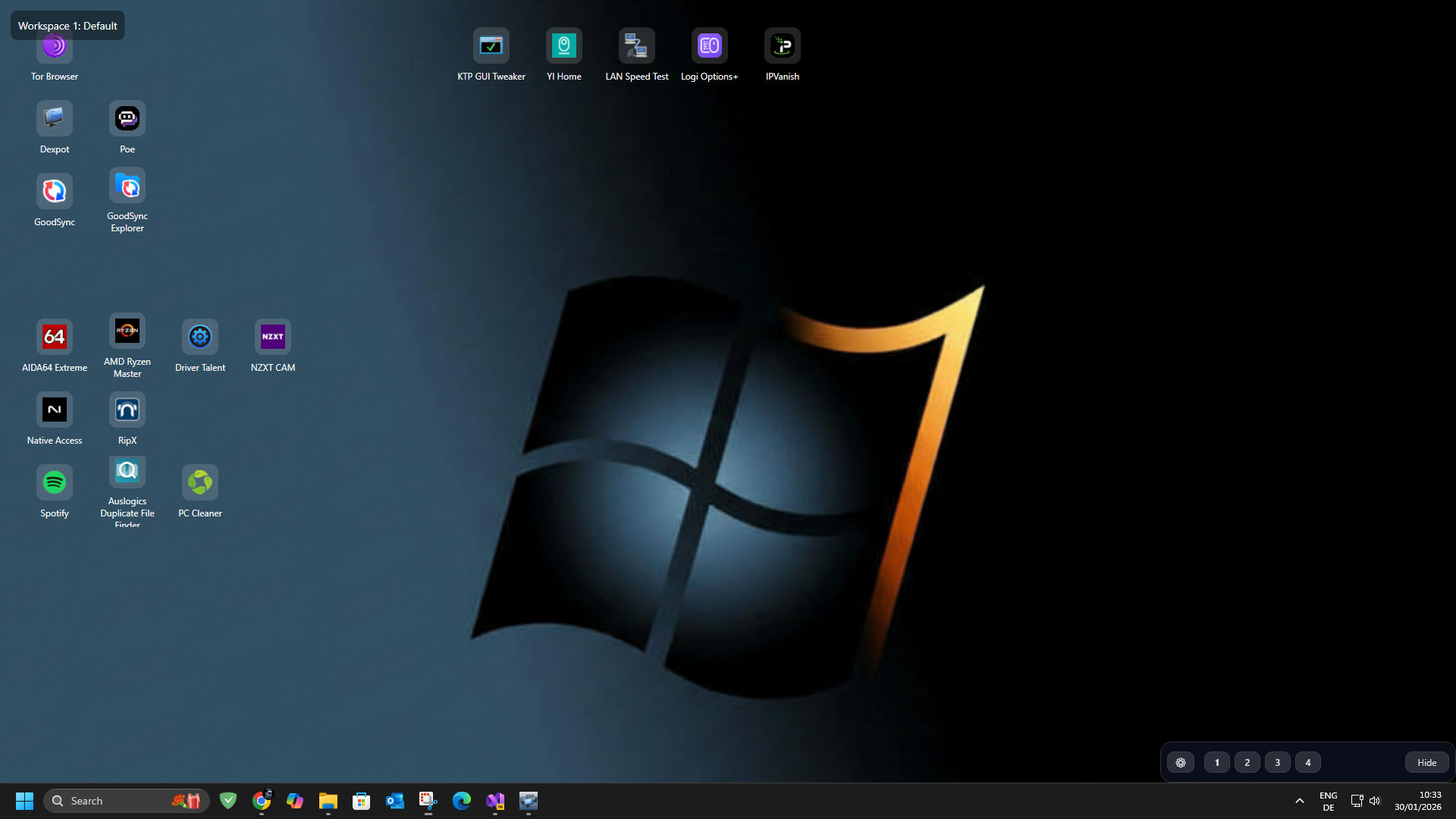This screenshot has width=1456, height=819.
Task: Switch to workspace 3
Action: (x=1277, y=762)
